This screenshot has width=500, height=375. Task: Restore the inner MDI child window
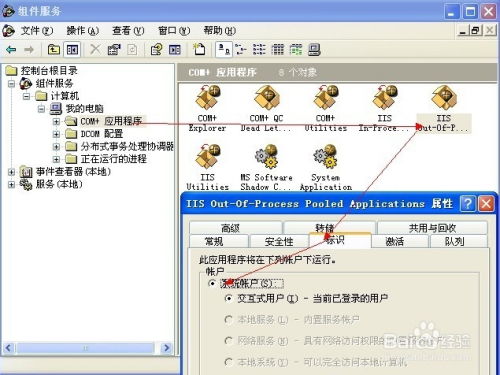[x=476, y=31]
